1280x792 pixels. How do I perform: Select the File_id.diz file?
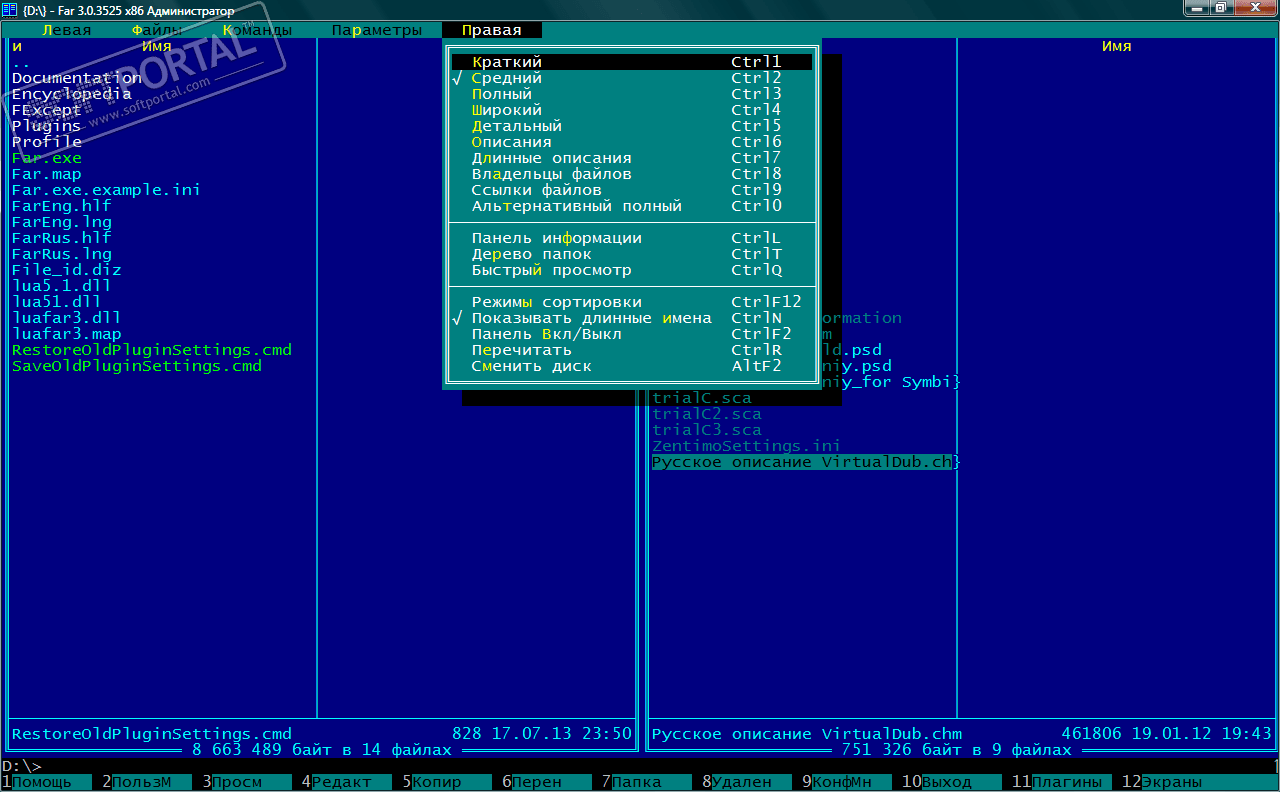click(x=67, y=270)
